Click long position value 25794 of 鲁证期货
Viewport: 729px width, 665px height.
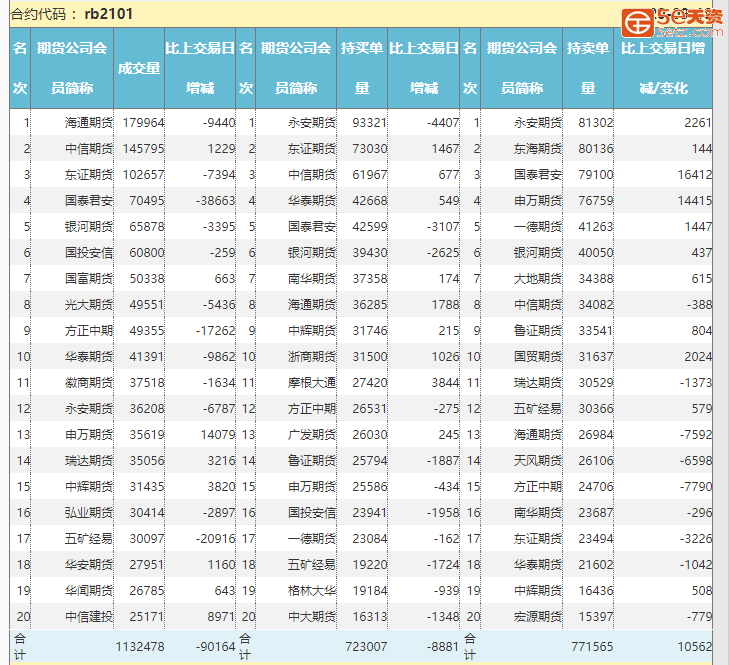point(370,461)
